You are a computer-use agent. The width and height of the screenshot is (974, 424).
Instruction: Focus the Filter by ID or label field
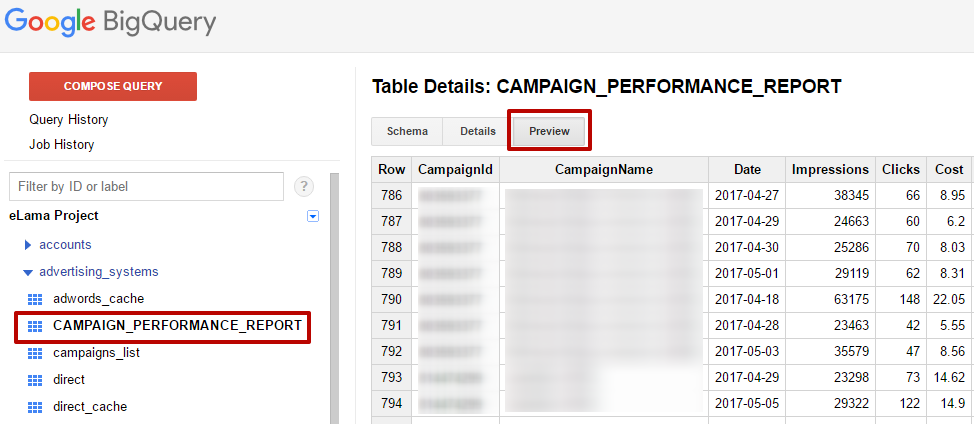[146, 186]
